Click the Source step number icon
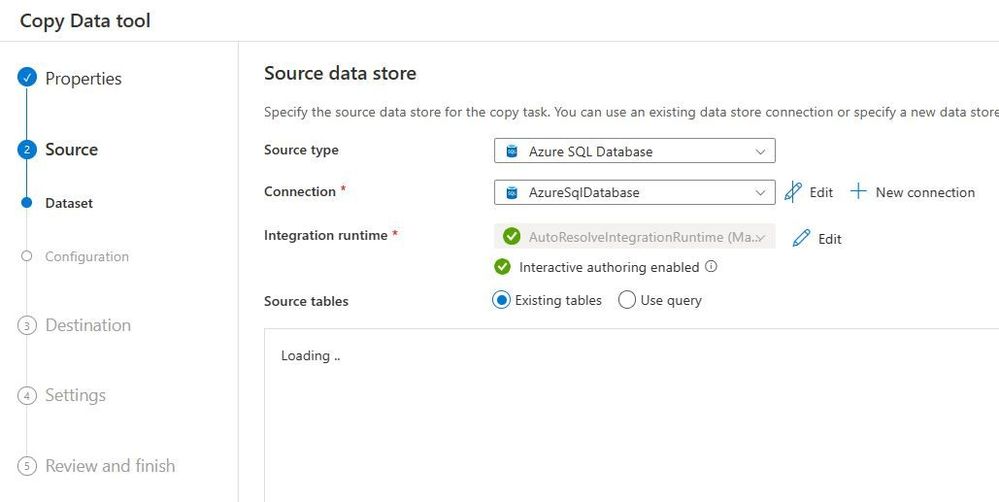The width and height of the screenshot is (999, 502). pyautogui.click(x=28, y=150)
